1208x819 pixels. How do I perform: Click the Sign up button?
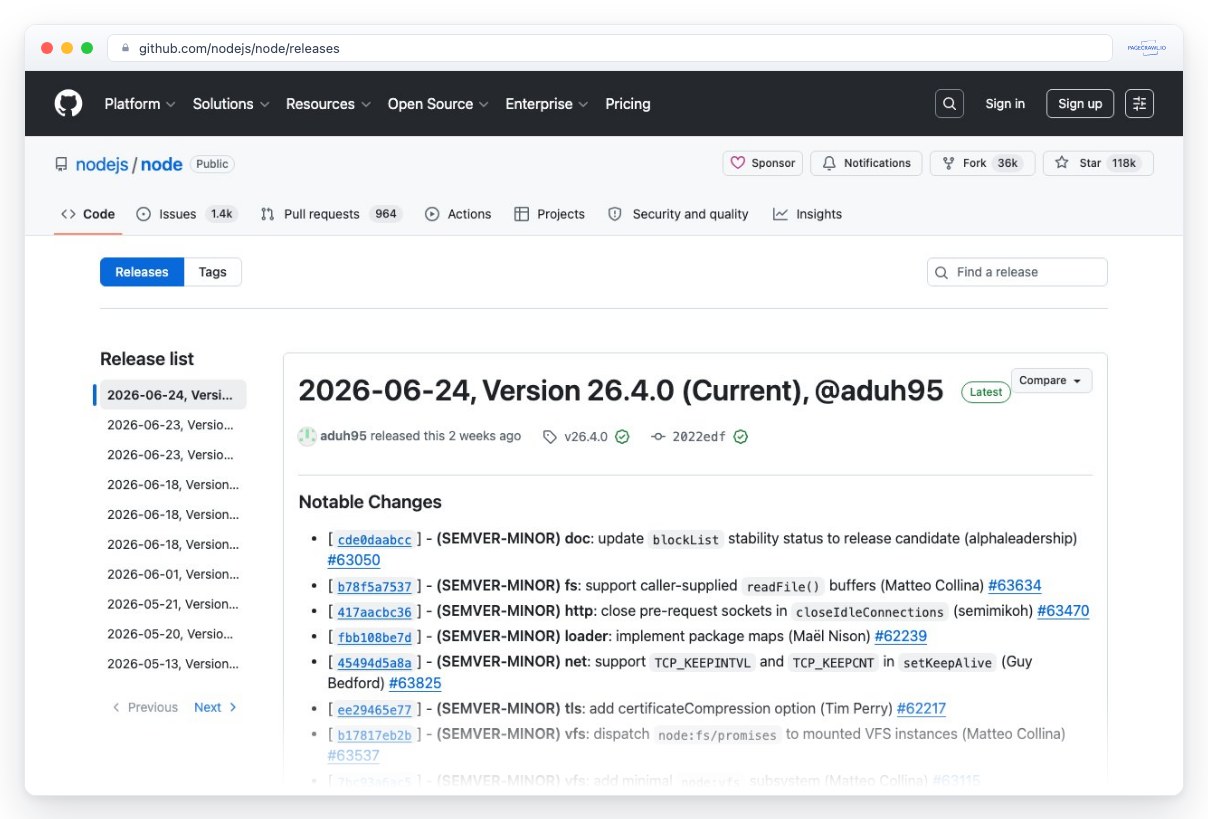[1080, 103]
